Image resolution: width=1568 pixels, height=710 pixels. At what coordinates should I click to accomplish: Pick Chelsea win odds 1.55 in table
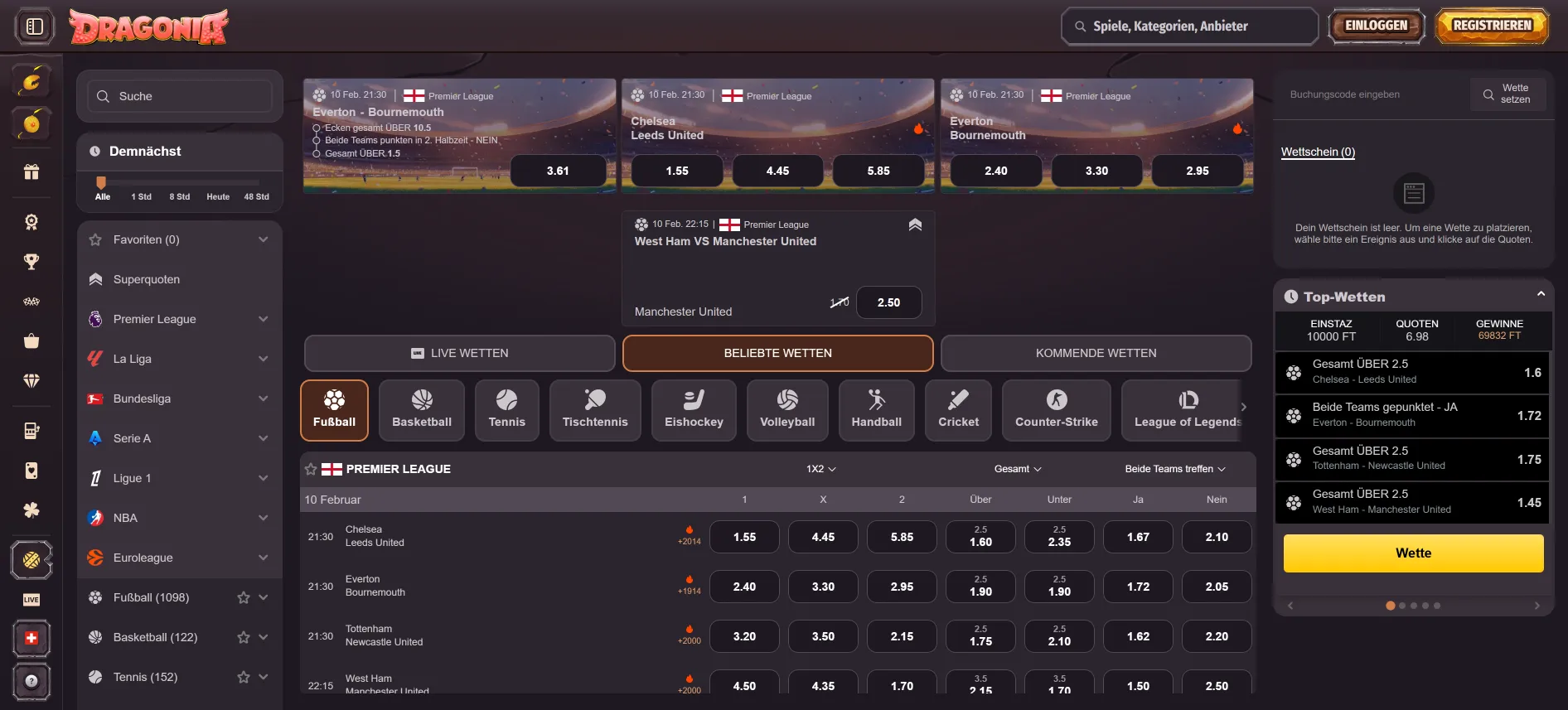tap(744, 537)
